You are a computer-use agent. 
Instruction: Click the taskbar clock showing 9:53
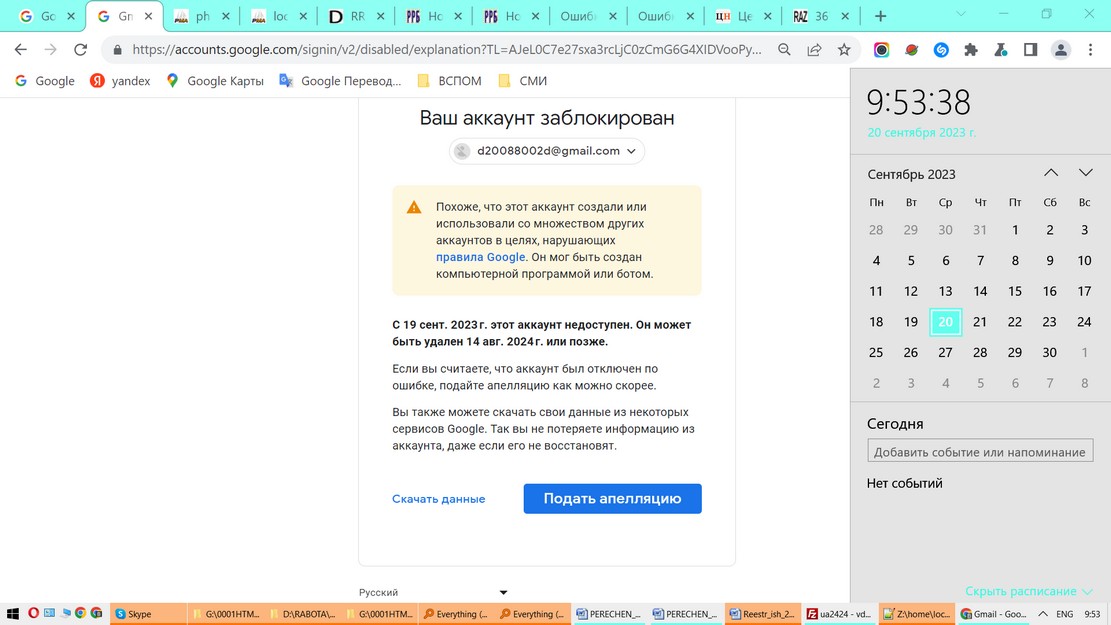pyautogui.click(x=1093, y=614)
